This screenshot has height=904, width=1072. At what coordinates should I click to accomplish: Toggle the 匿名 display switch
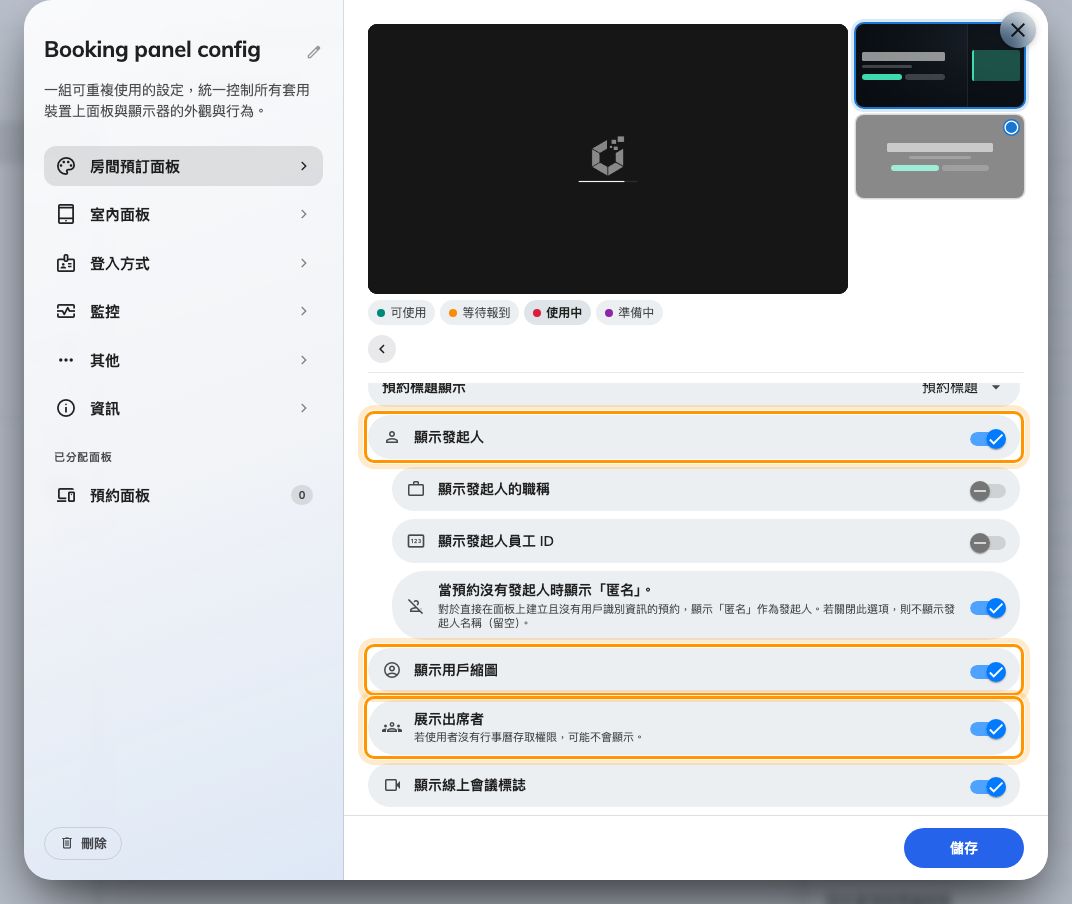coord(988,608)
